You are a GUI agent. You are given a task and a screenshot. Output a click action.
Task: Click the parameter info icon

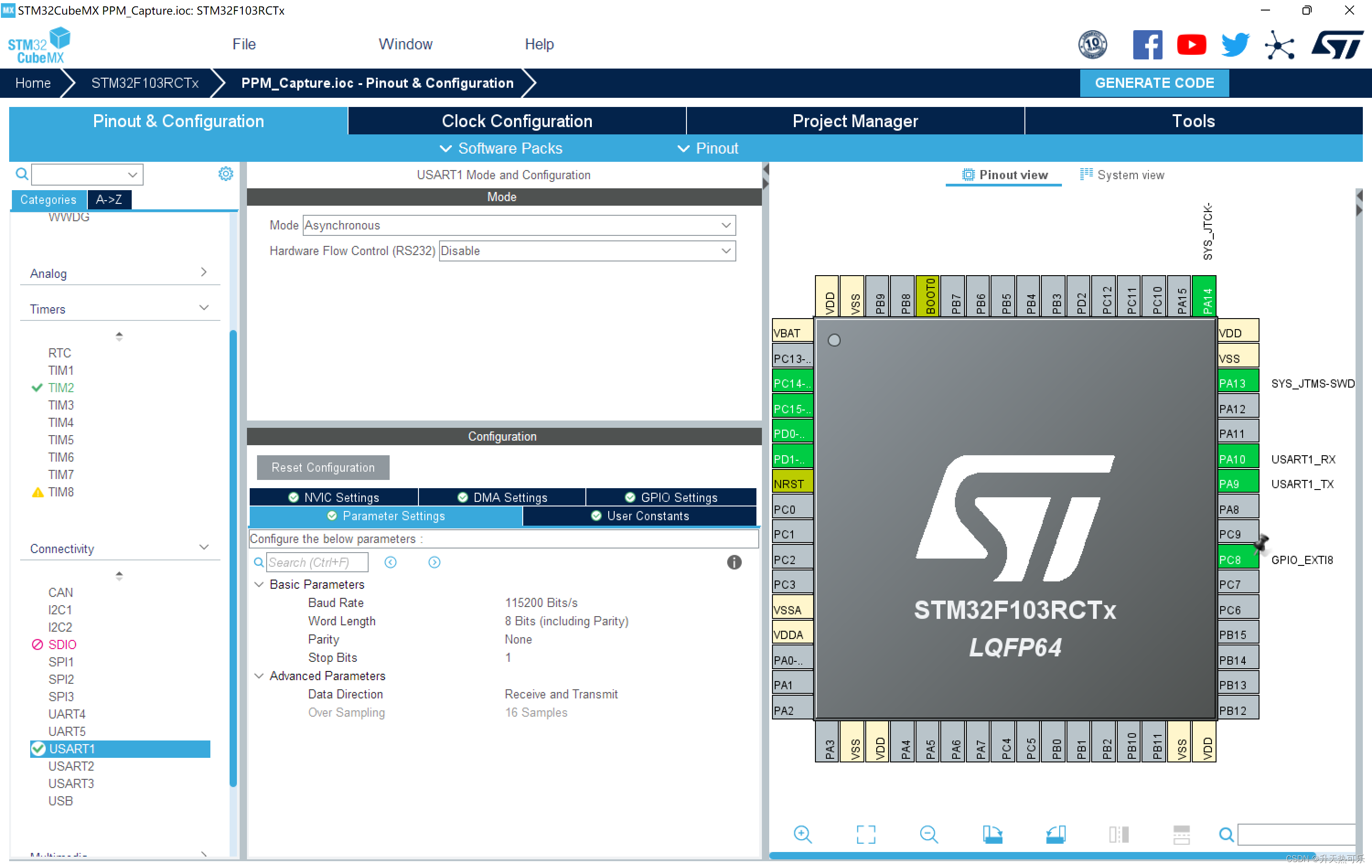tap(734, 562)
